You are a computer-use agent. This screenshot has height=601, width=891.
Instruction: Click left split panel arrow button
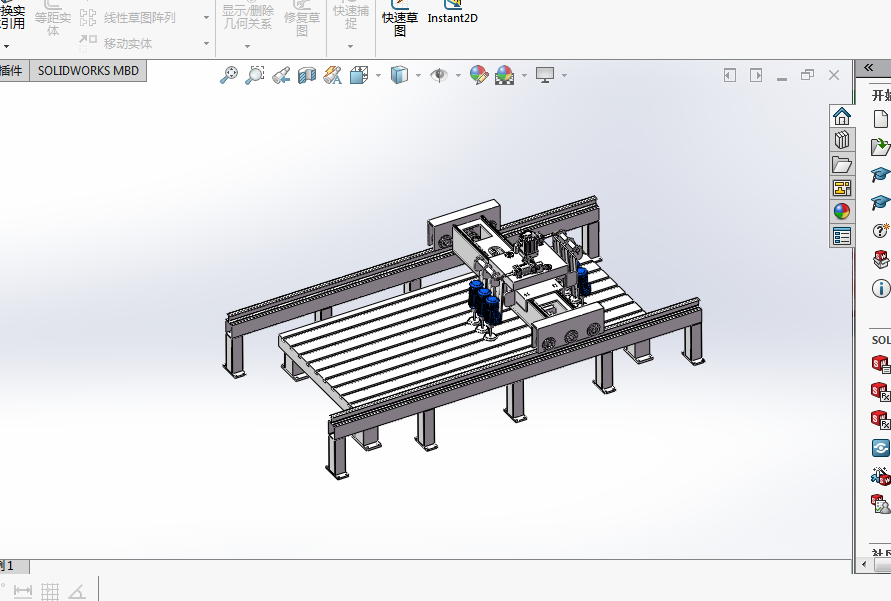pyautogui.click(x=730, y=75)
